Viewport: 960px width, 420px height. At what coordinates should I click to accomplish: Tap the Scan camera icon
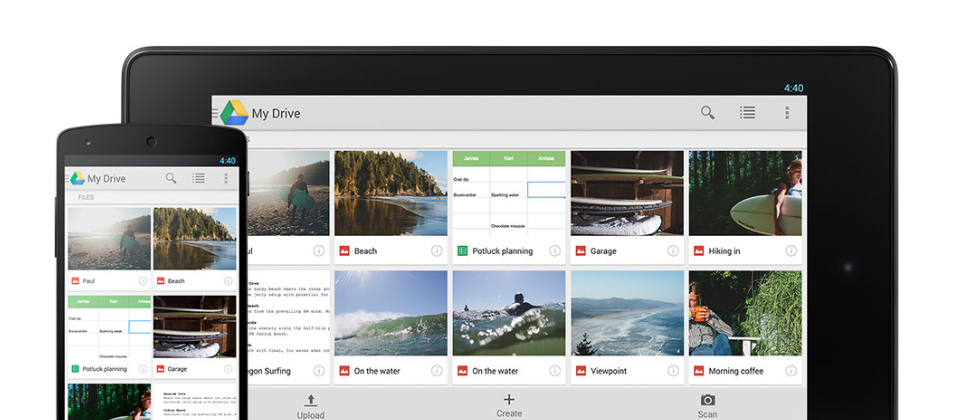pos(707,401)
